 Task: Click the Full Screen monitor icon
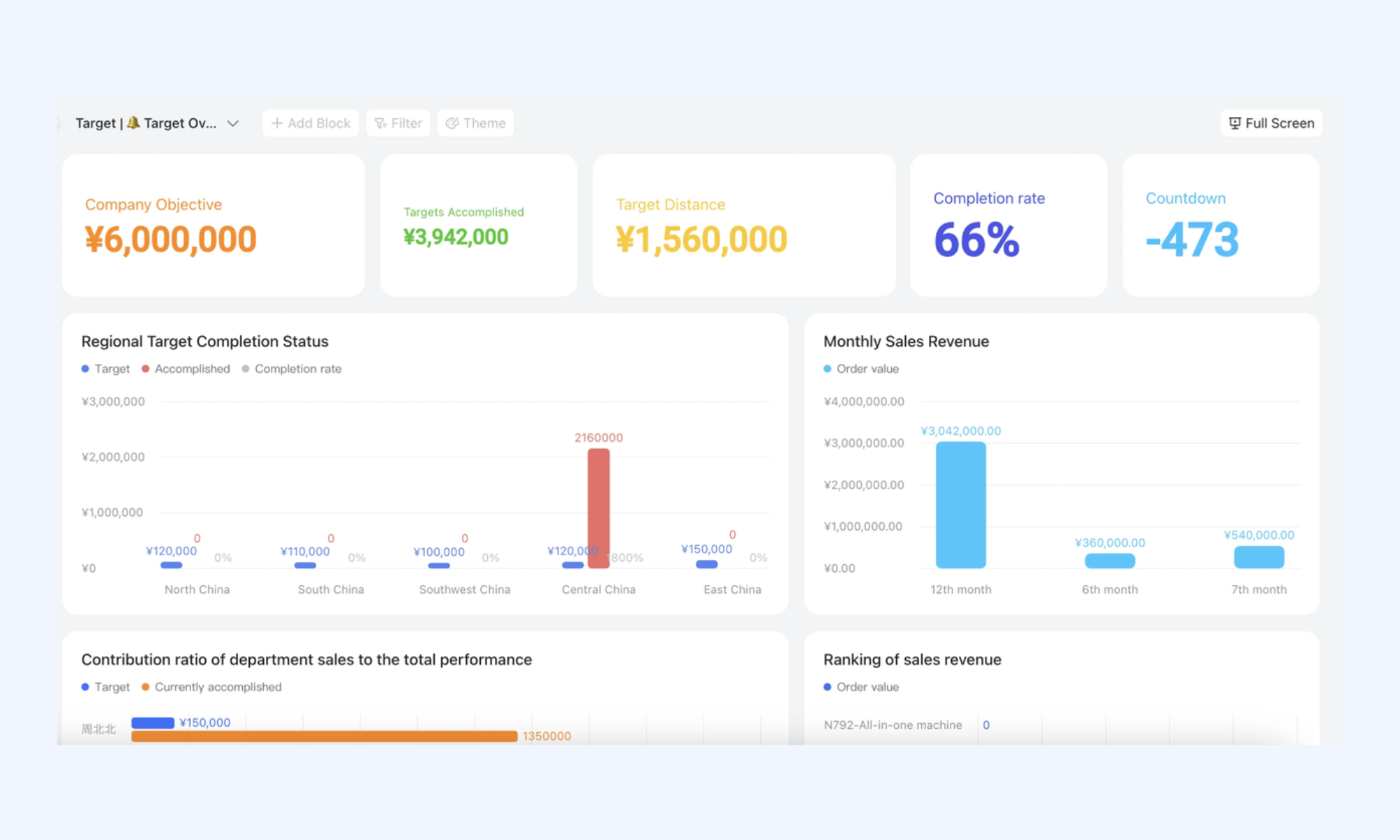[x=1235, y=123]
